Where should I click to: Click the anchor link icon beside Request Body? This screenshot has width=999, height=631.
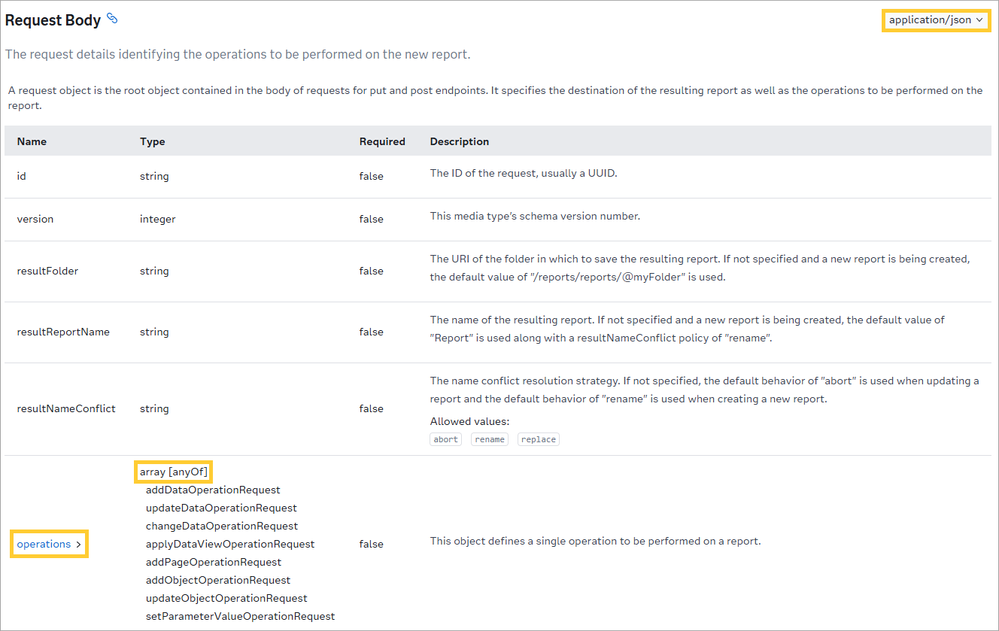pyautogui.click(x=113, y=19)
